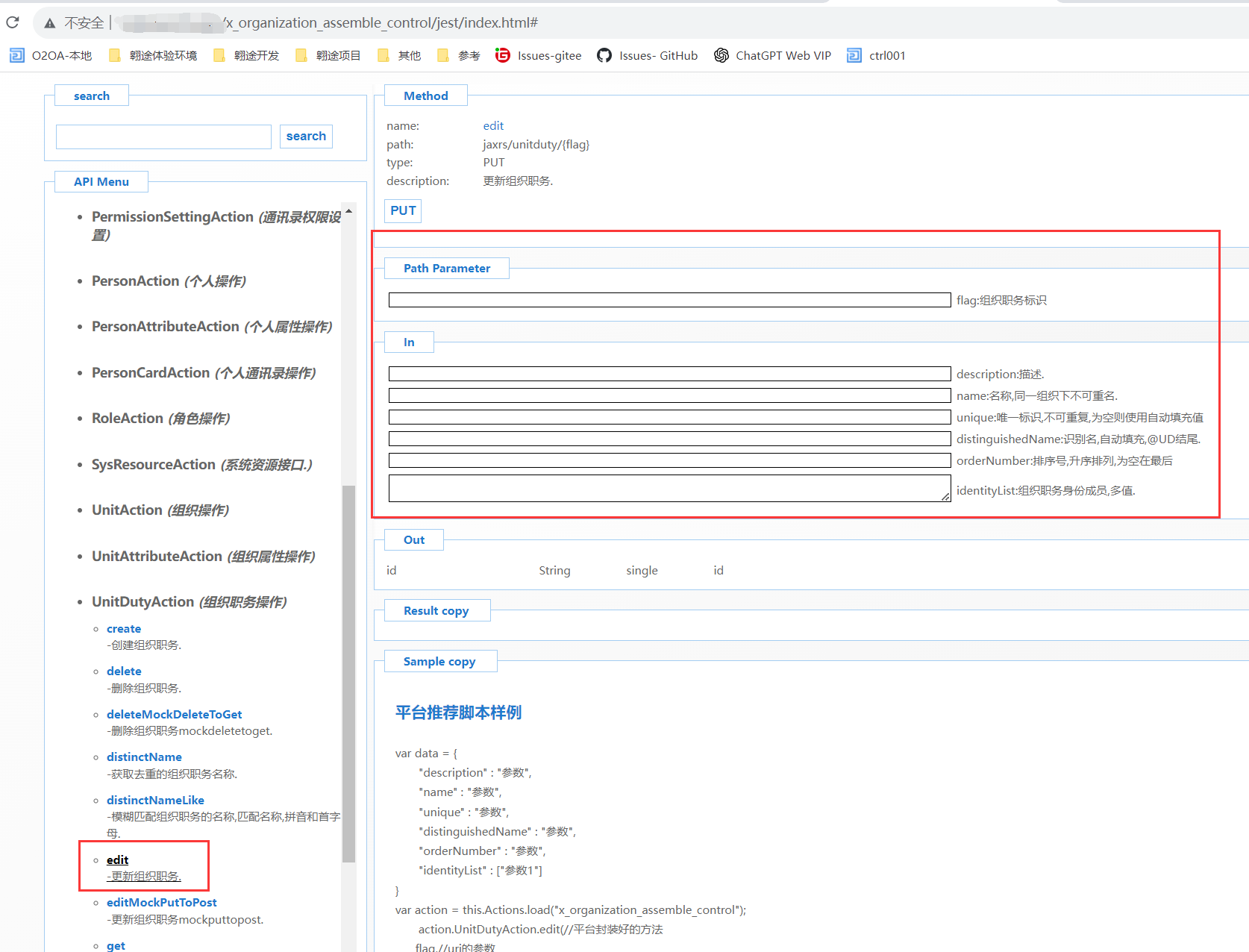The image size is (1249, 952).
Task: Focus the flag path parameter field
Action: [x=669, y=300]
